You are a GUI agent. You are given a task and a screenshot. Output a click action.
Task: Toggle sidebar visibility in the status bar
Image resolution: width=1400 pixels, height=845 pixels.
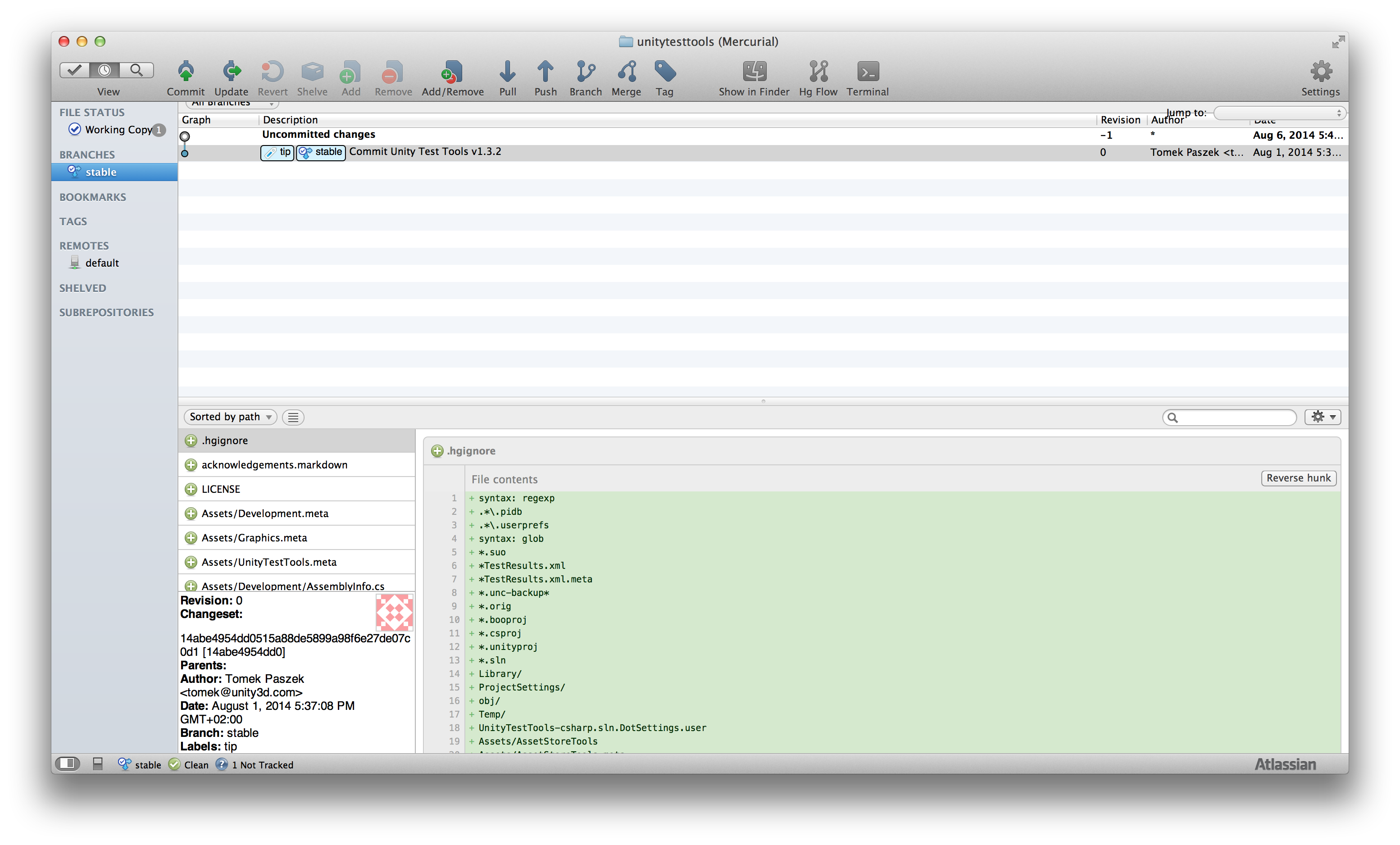pos(68,763)
